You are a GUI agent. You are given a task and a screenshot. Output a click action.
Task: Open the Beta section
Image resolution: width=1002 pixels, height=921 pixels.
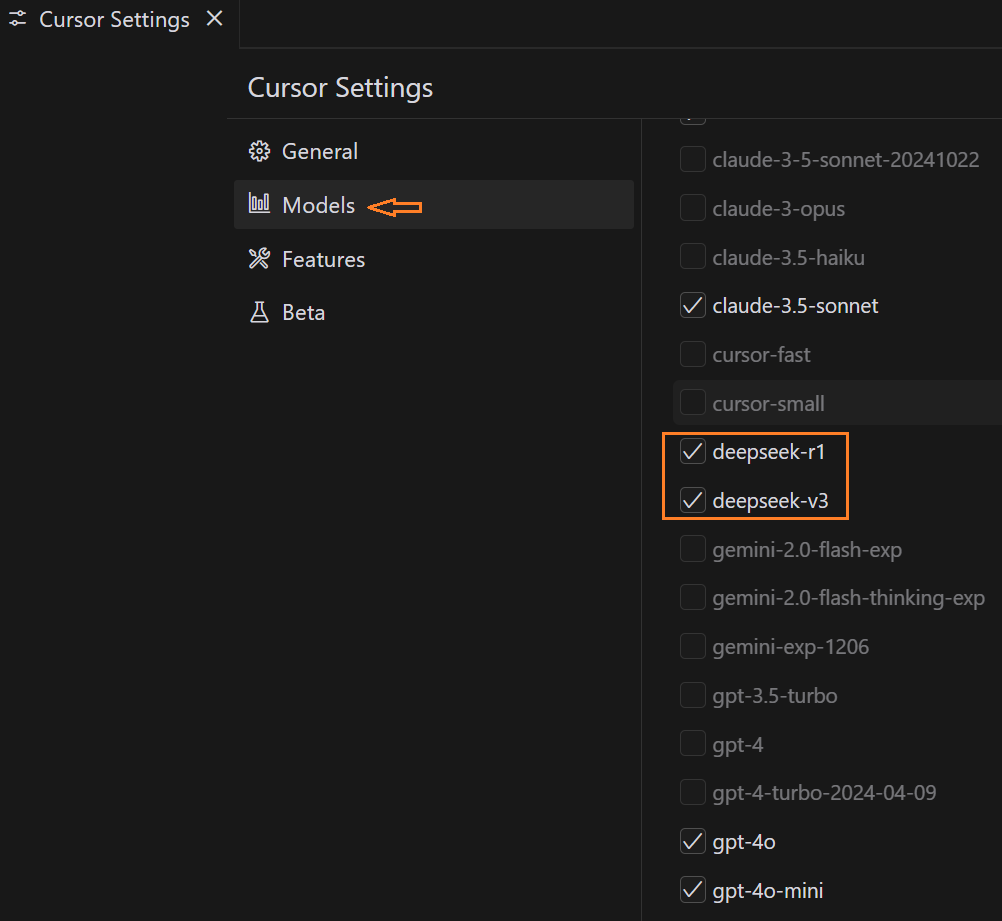433,313
